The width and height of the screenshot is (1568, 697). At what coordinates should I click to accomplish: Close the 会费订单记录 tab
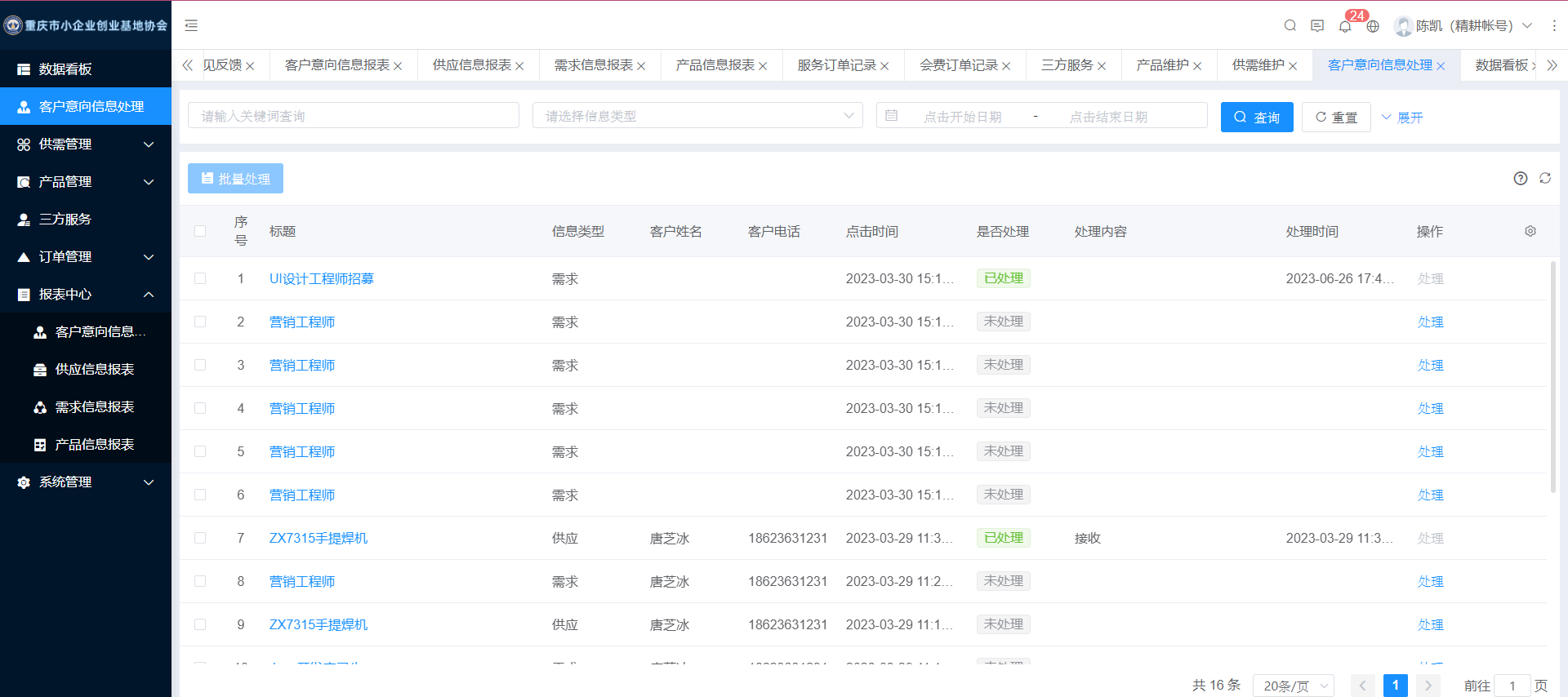[x=1006, y=66]
